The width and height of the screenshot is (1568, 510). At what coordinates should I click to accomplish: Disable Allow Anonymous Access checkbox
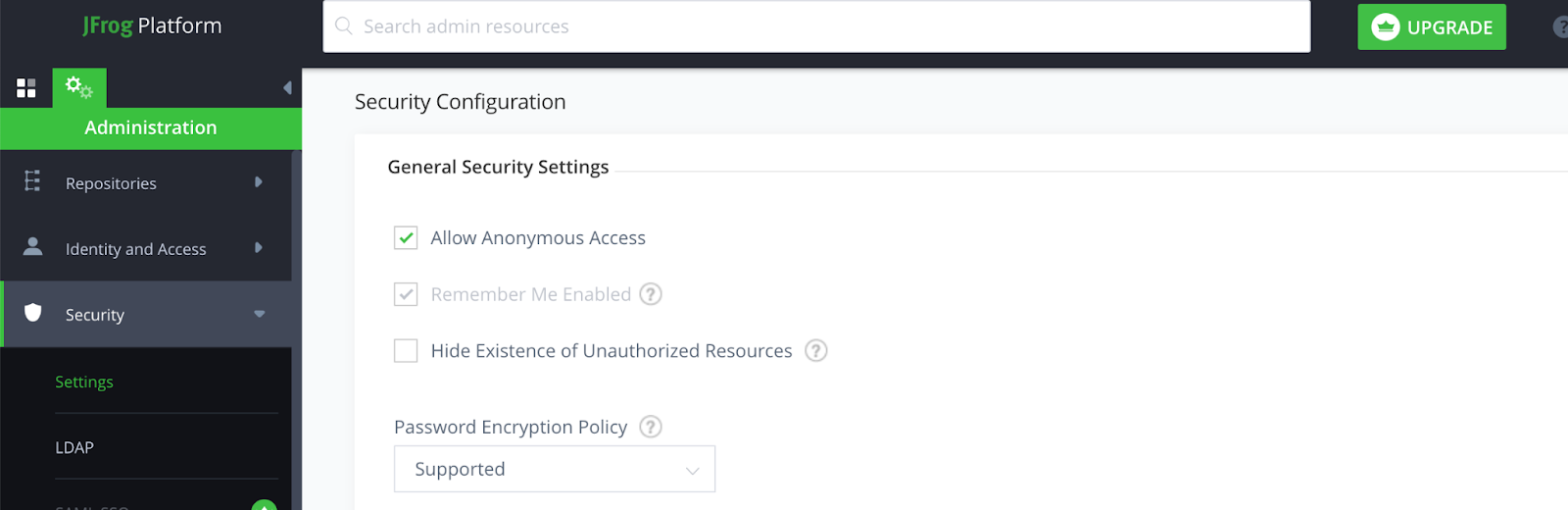406,238
